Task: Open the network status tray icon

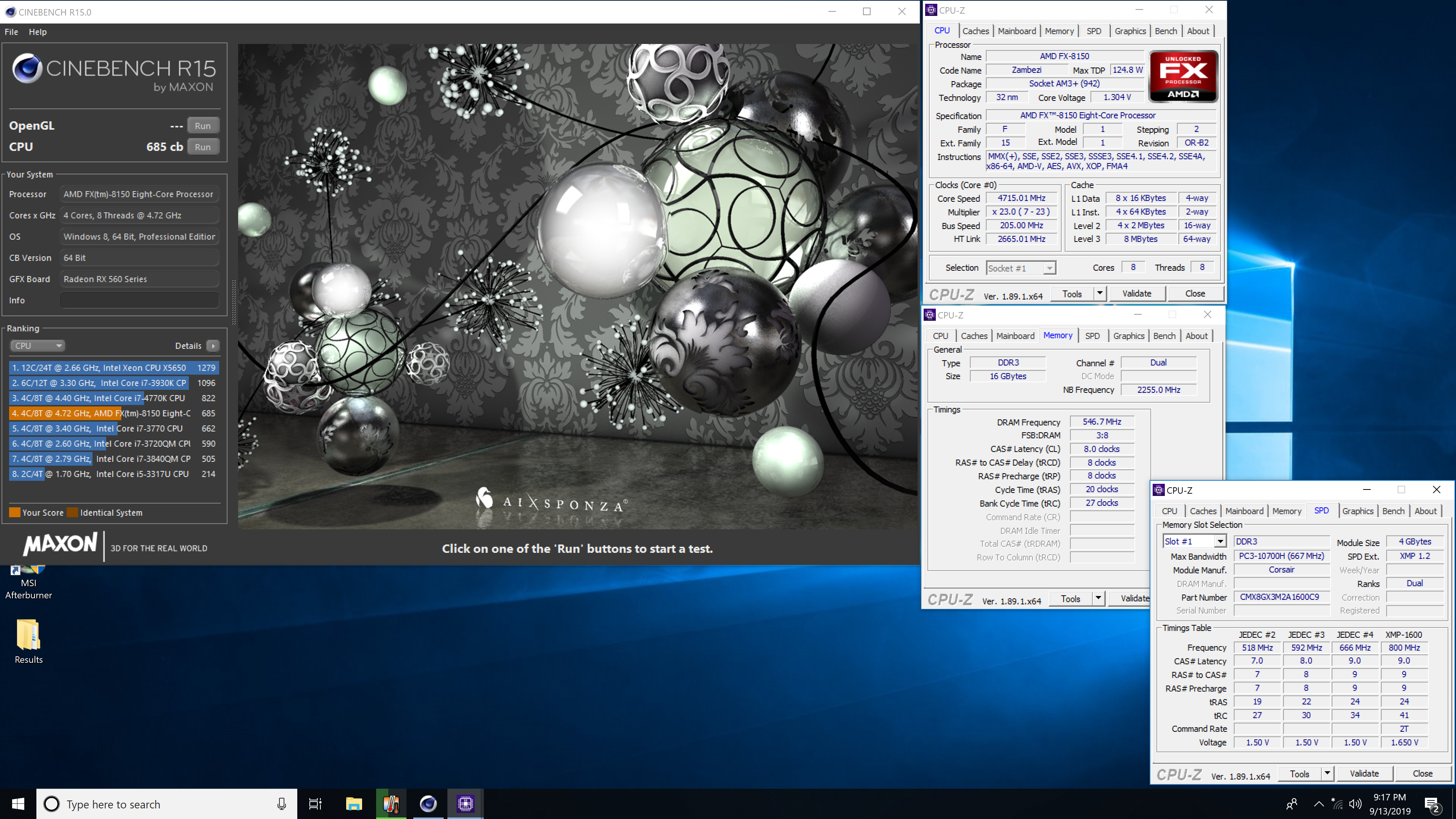Action: [1337, 804]
